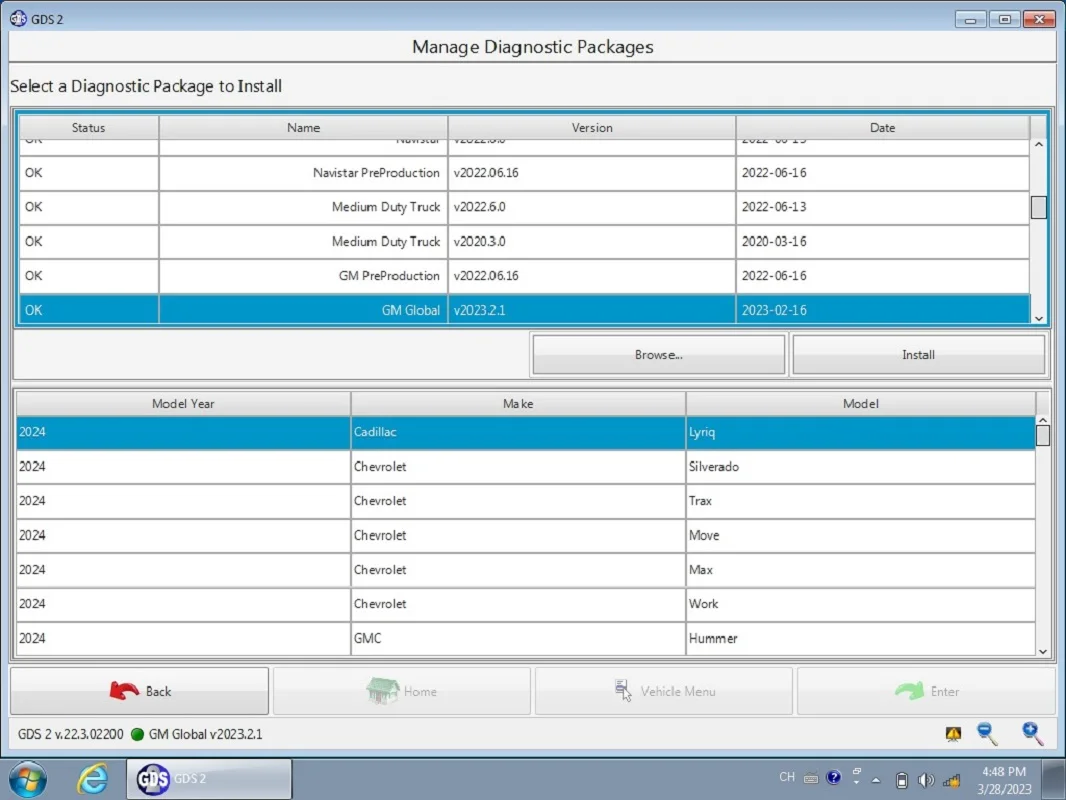1066x800 pixels.
Task: Select the 2024 Cadillac Lyriq row
Action: [x=526, y=432]
